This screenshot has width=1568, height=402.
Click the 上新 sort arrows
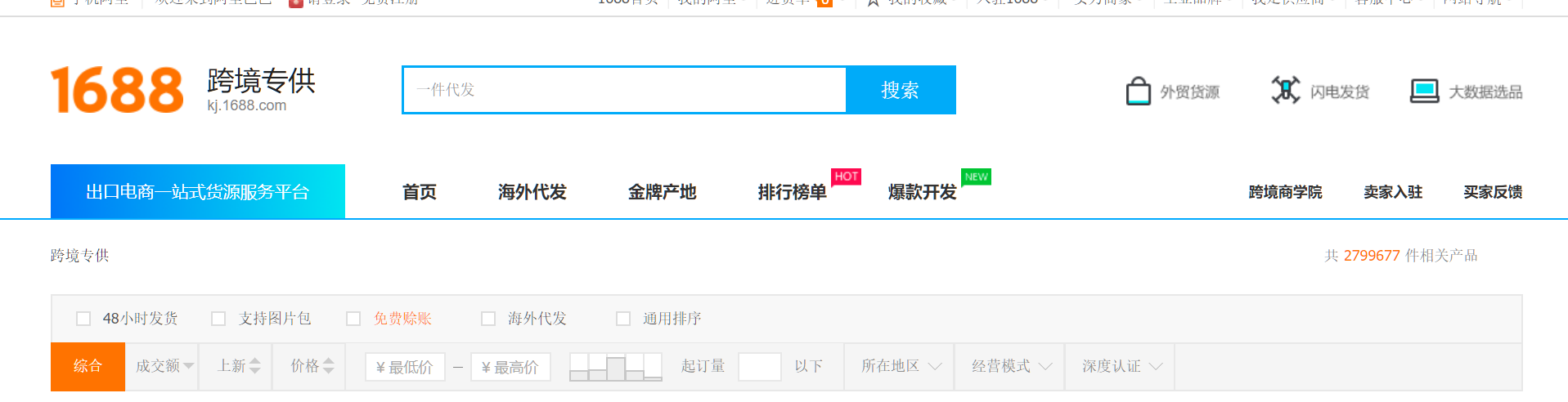point(255,366)
